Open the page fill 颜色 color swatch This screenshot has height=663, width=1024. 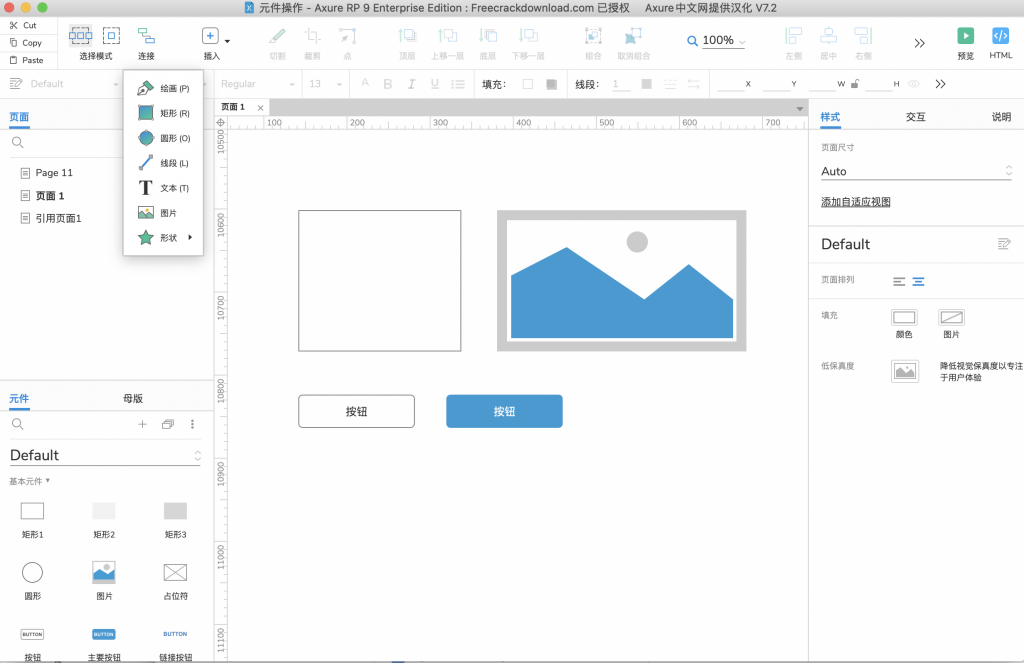tap(904, 318)
